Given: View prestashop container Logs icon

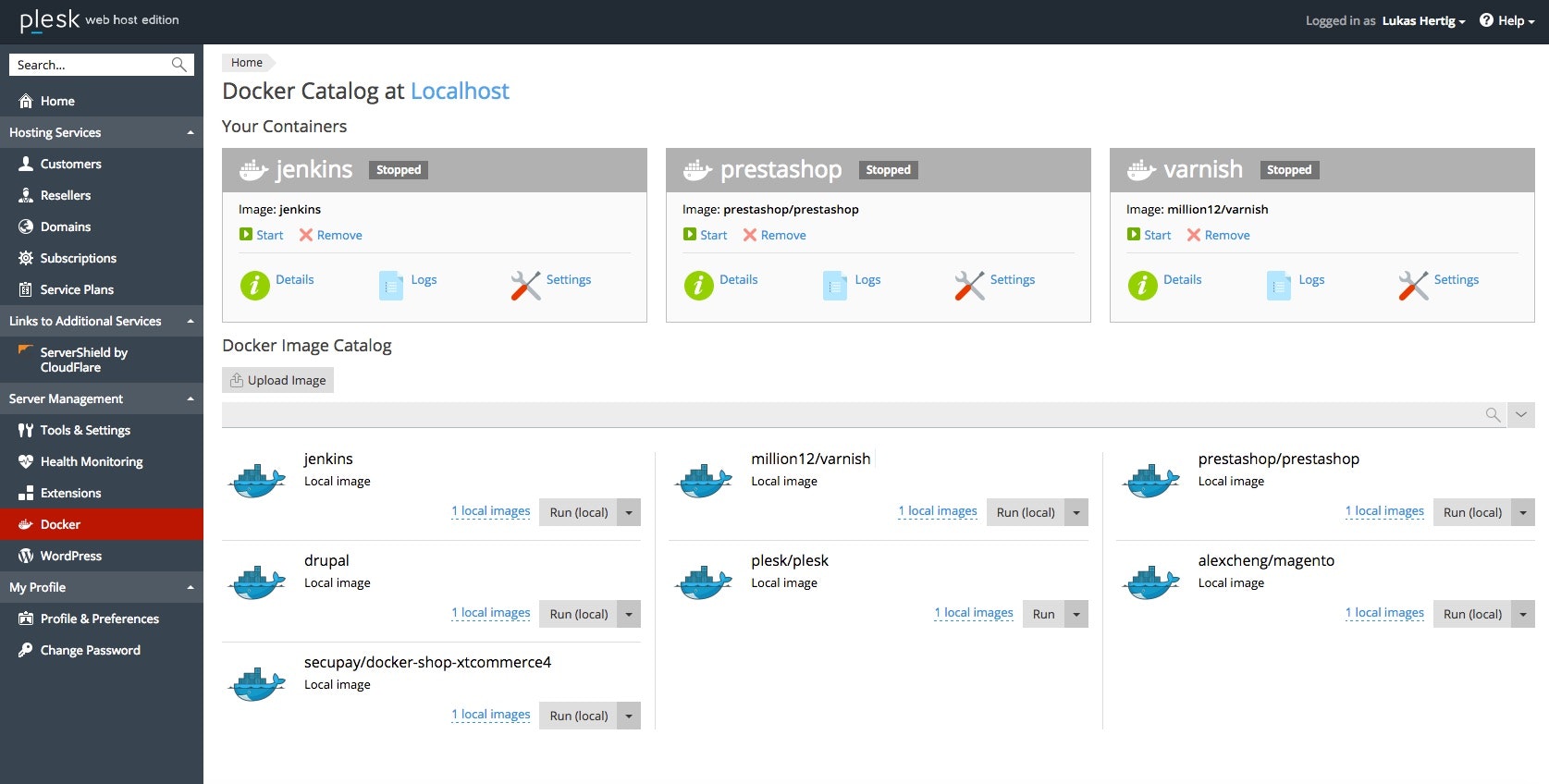Looking at the screenshot, I should tap(835, 286).
